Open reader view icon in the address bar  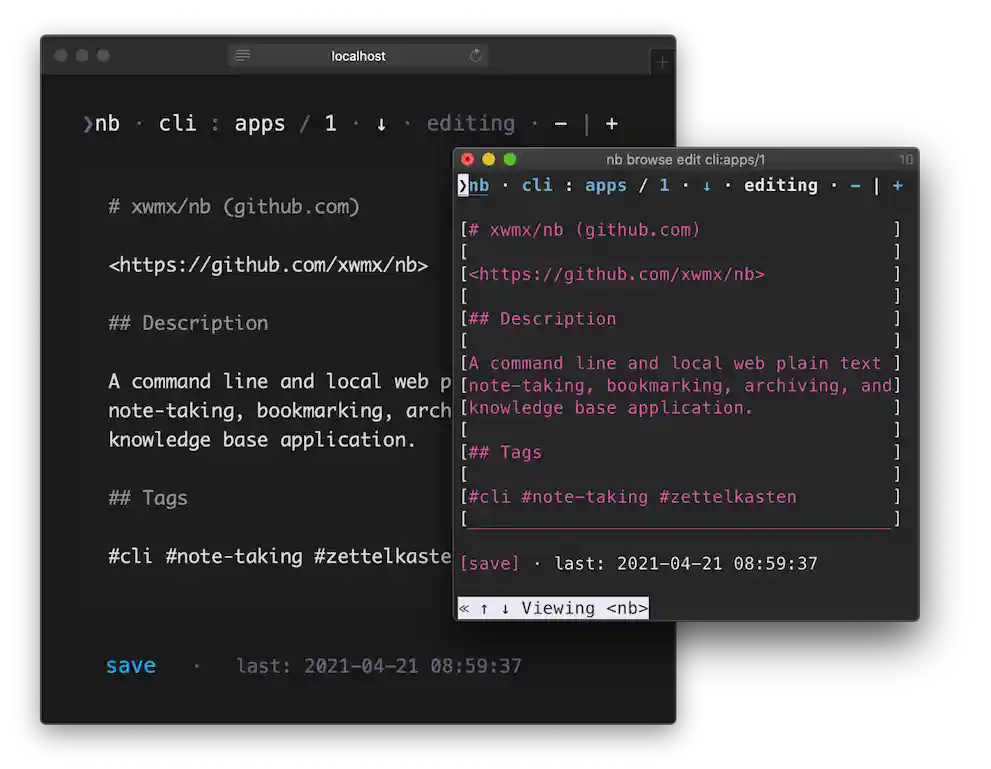click(243, 56)
